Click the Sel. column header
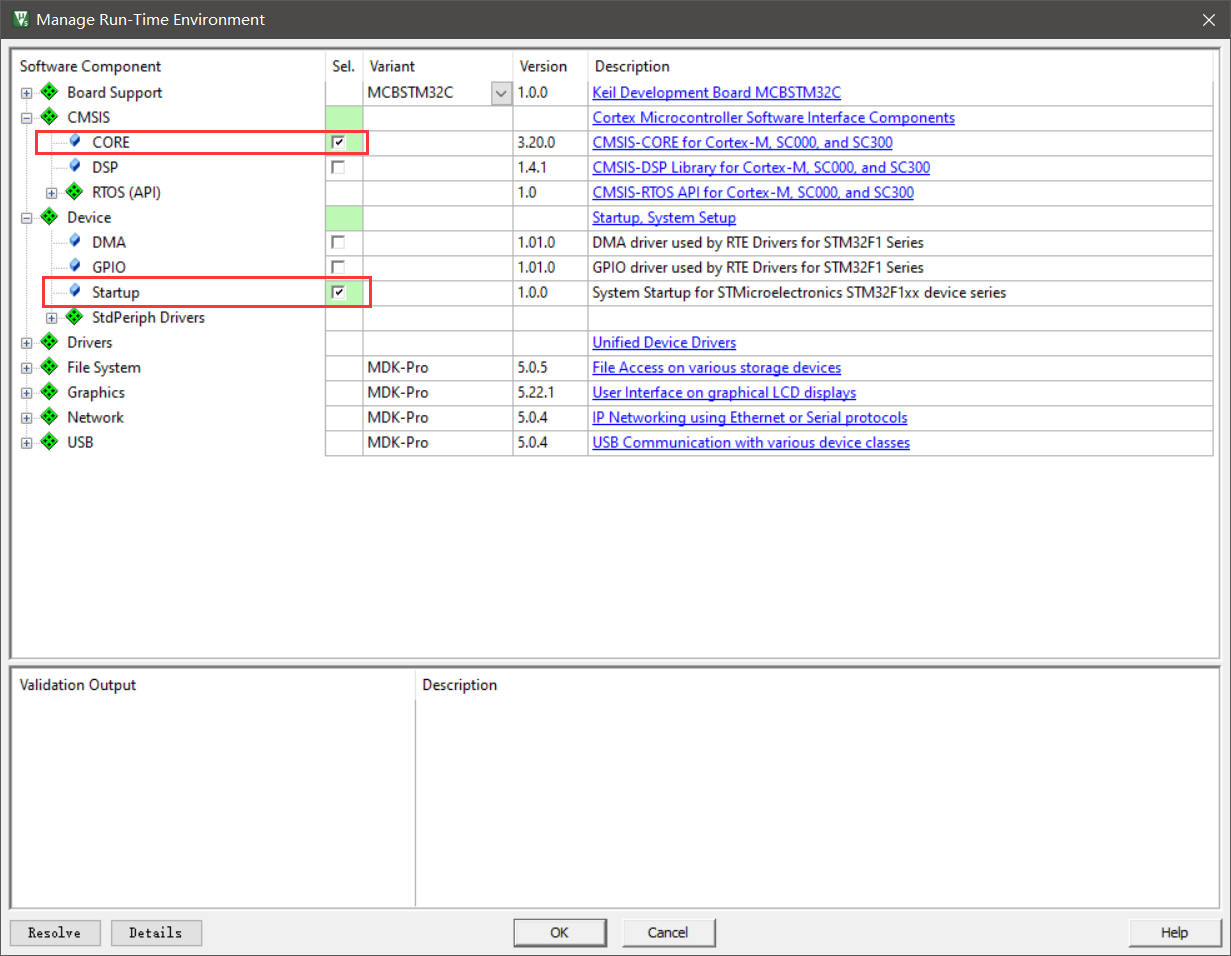 344,66
